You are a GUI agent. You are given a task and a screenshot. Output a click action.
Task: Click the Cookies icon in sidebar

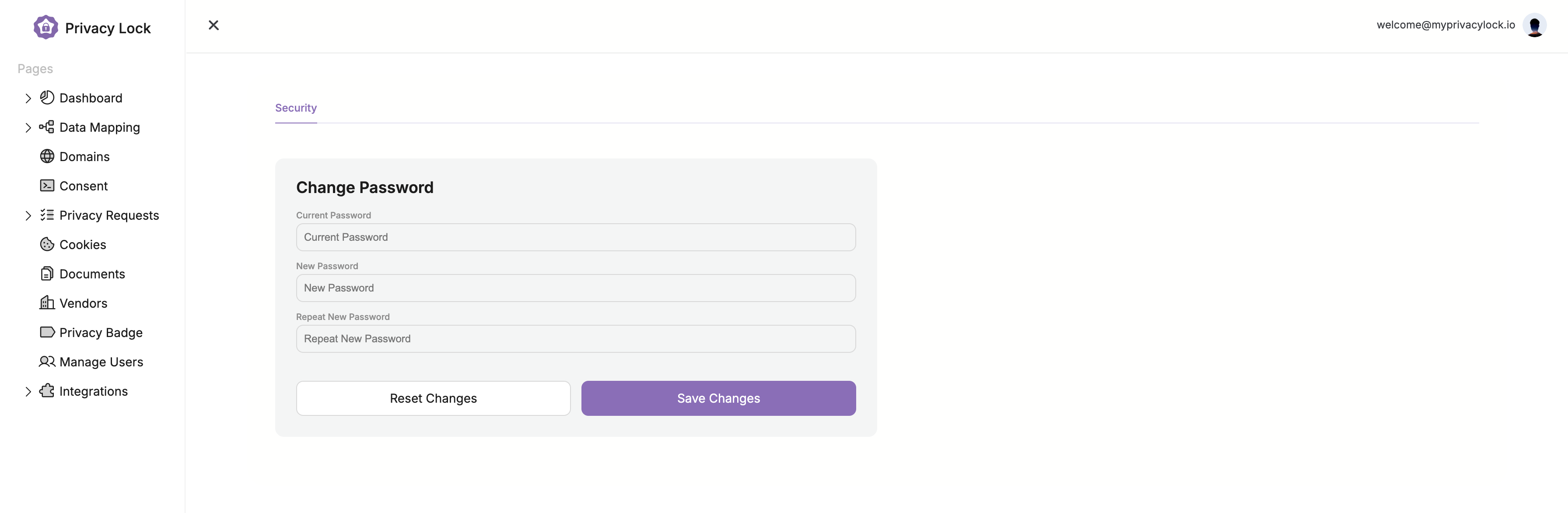(46, 244)
